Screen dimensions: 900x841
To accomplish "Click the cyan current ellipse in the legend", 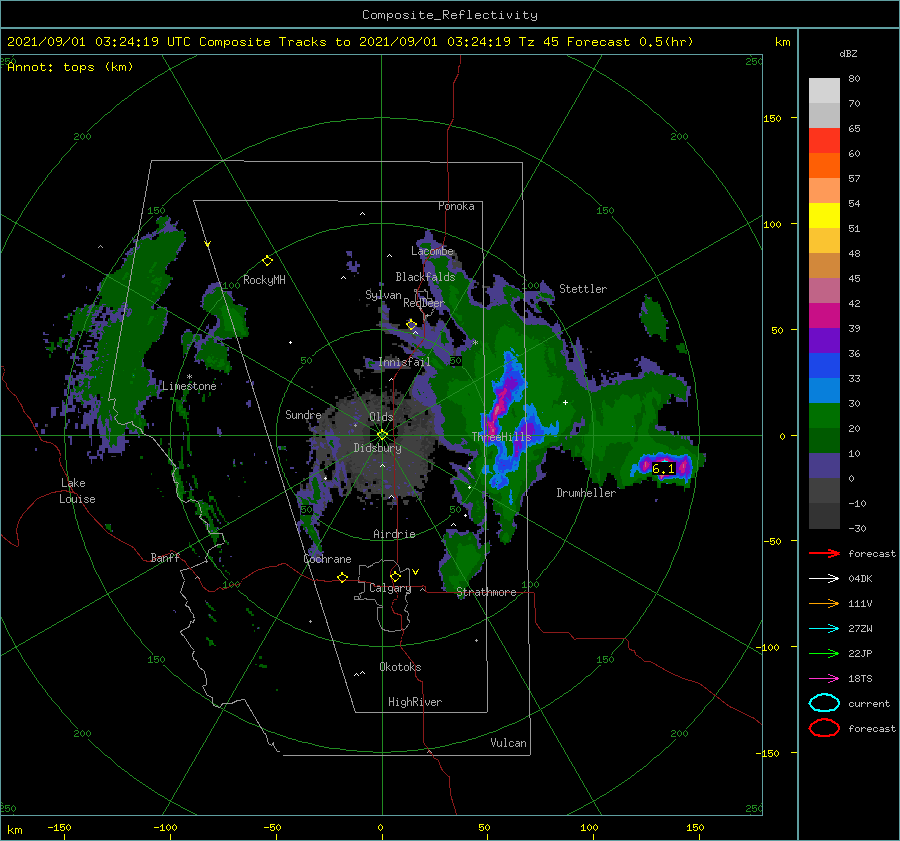I will (824, 703).
